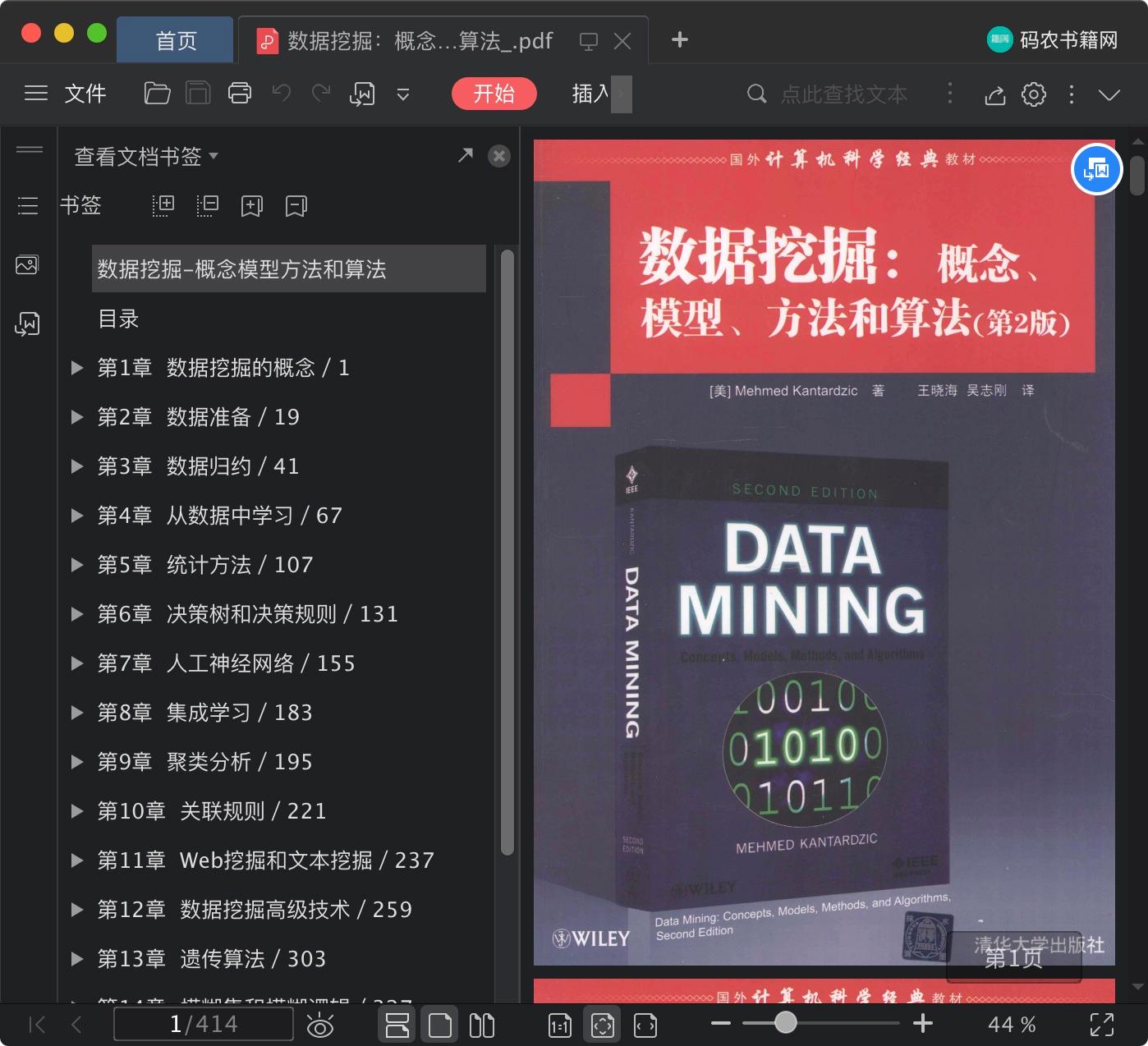Viewport: 1148px width, 1046px height.
Task: Click the page number field 1/414
Action: coord(204,1024)
